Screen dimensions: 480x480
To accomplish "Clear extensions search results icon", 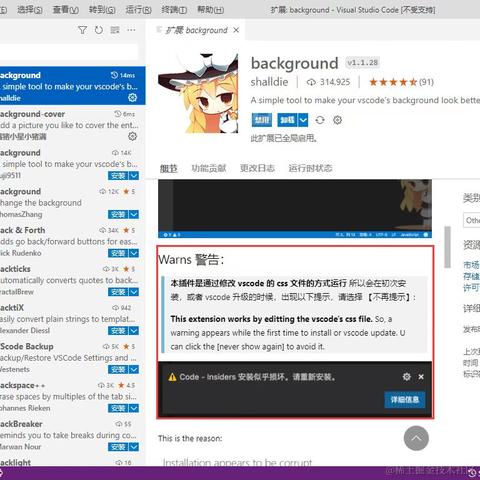I will 115,30.
